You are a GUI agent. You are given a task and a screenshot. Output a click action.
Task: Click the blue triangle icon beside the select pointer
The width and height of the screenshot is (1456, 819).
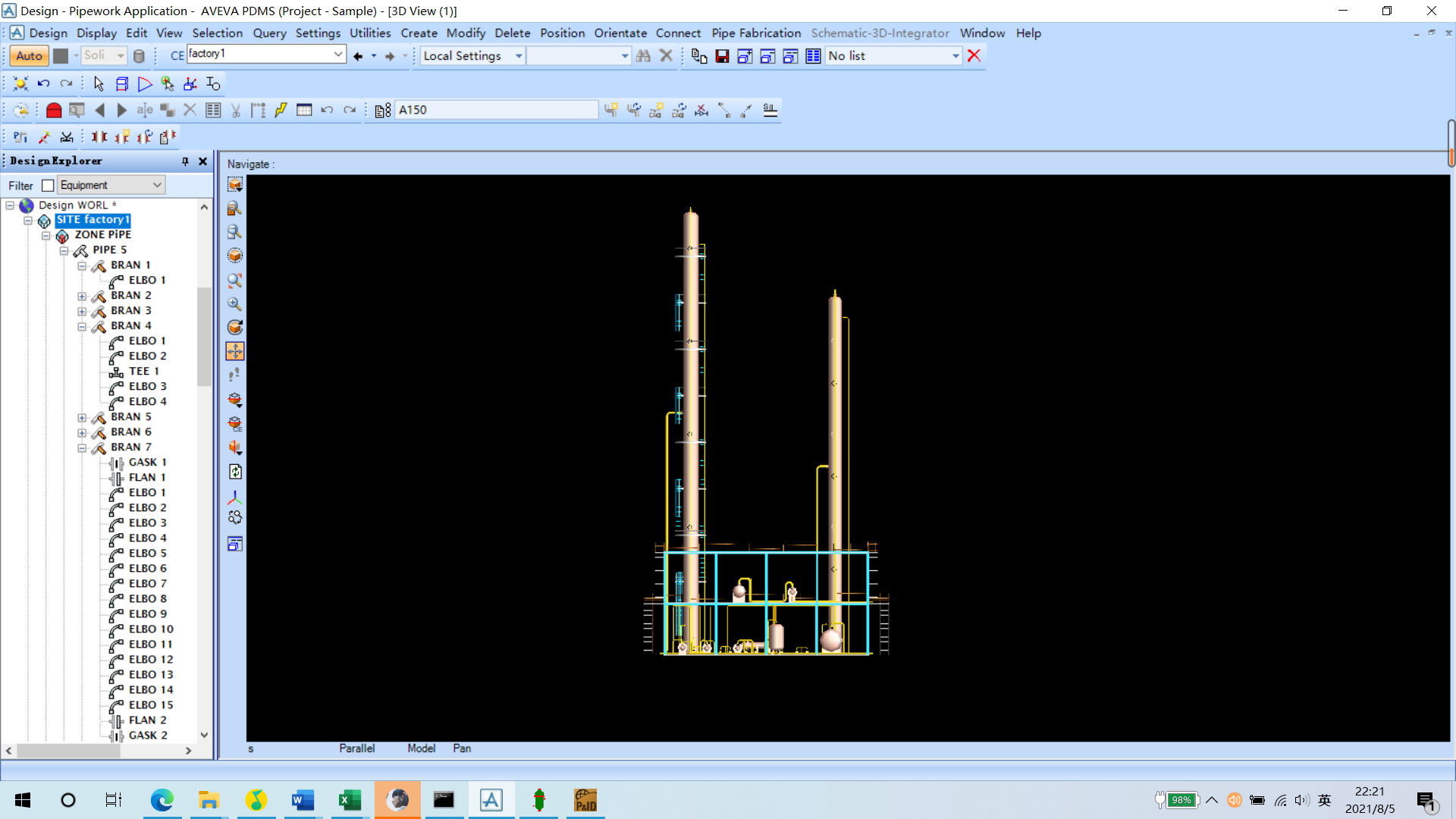(144, 83)
